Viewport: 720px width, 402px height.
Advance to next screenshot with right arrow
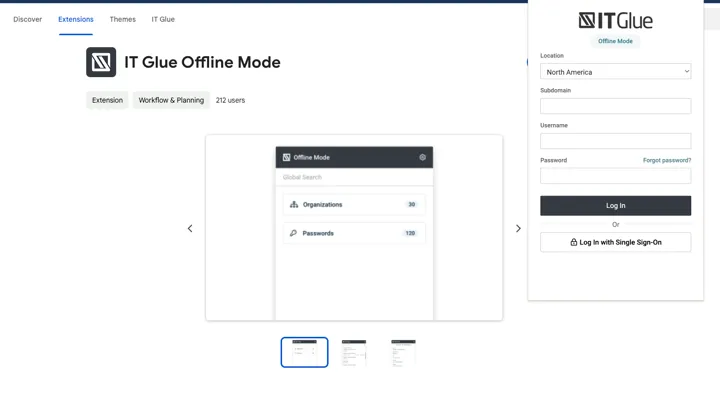point(518,228)
